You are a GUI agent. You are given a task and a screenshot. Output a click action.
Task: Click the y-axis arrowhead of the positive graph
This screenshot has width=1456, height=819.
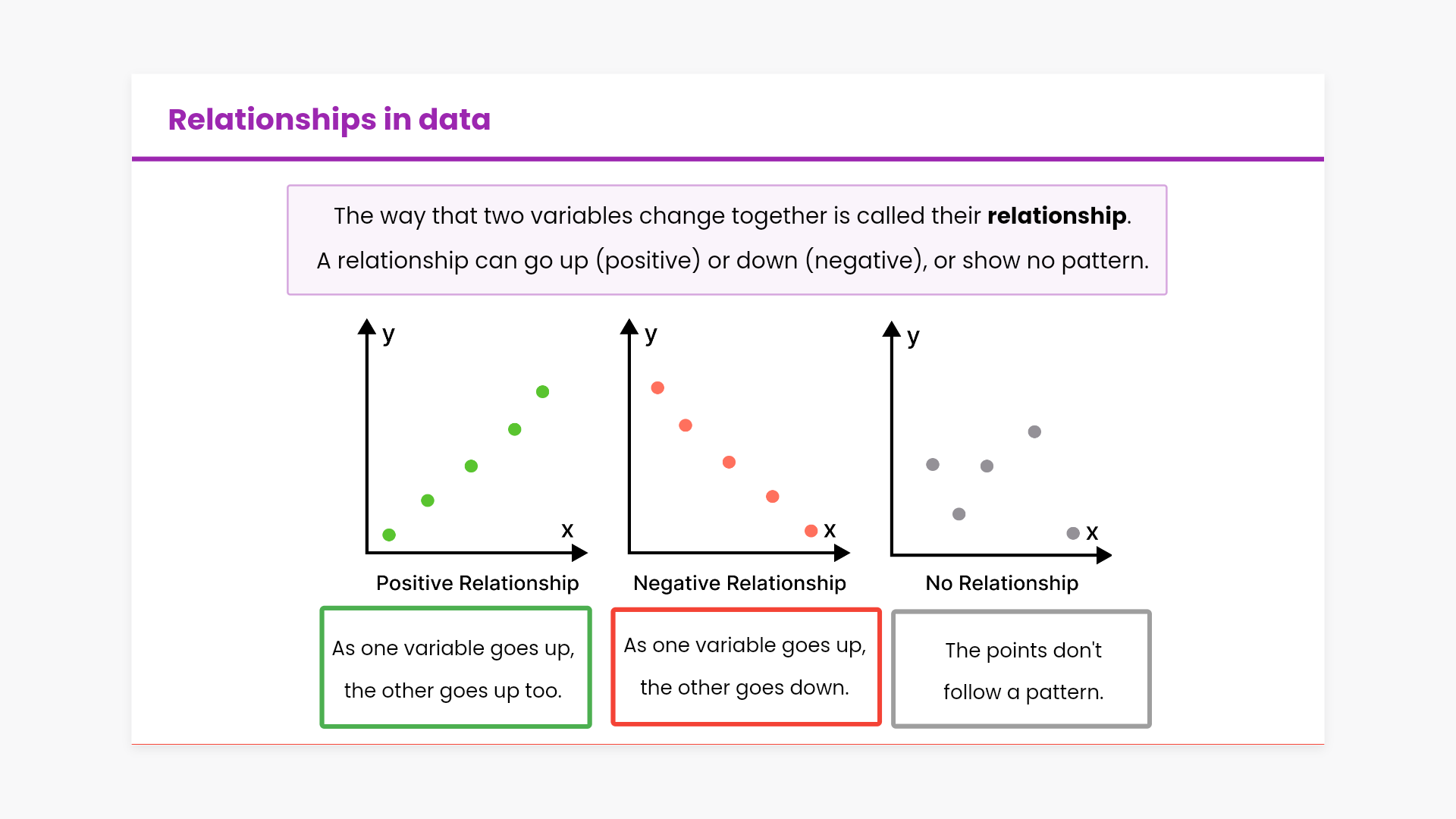(367, 327)
